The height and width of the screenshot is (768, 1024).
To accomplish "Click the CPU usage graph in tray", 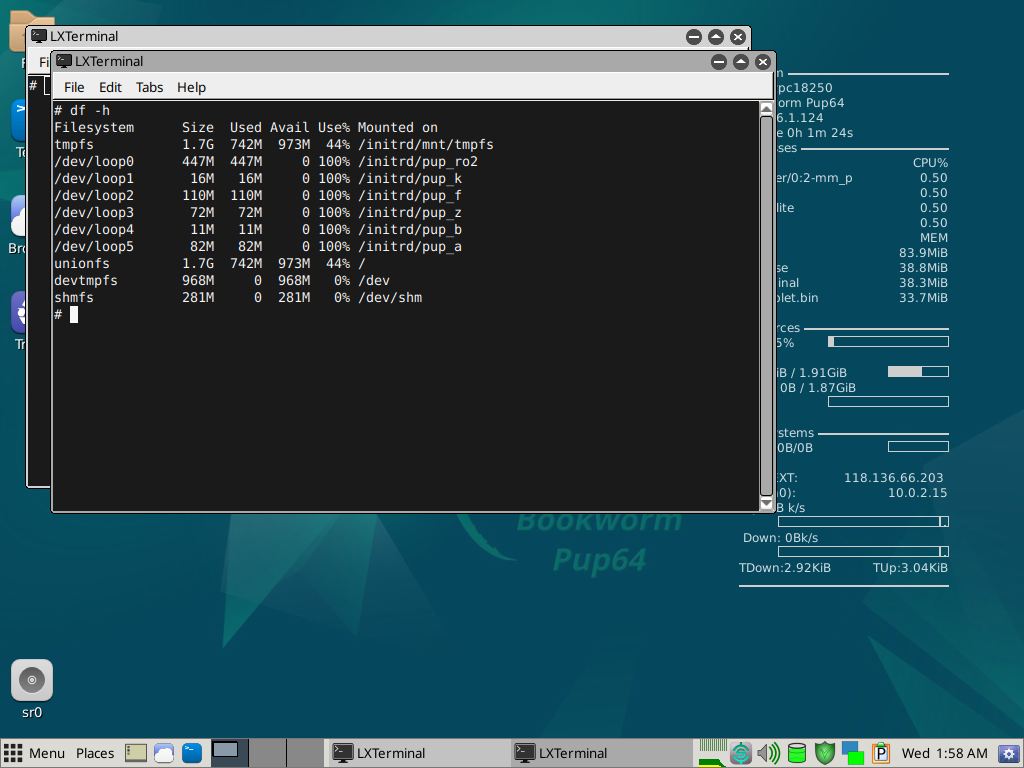I will [x=712, y=753].
